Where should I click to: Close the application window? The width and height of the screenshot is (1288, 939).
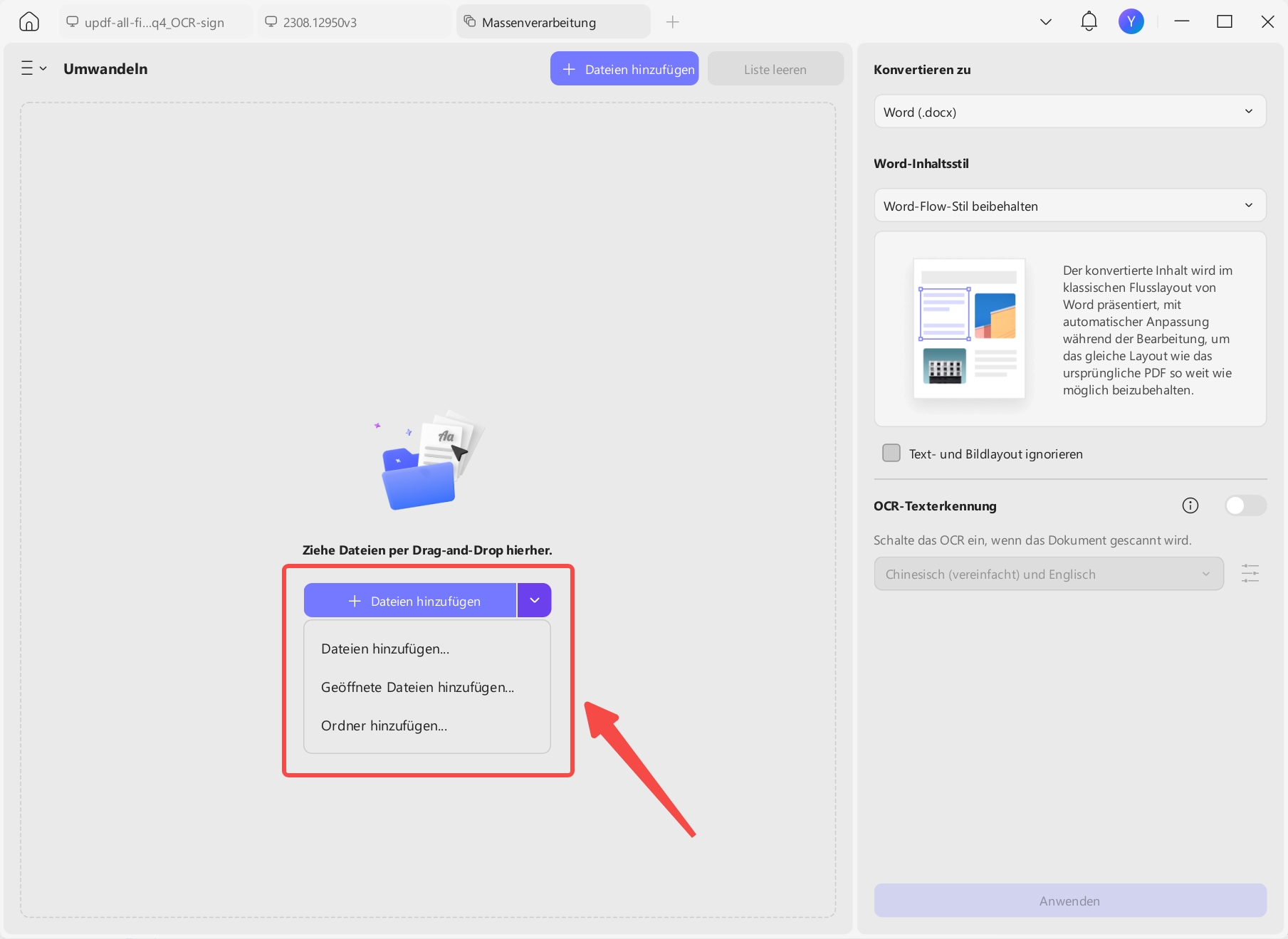1267,22
